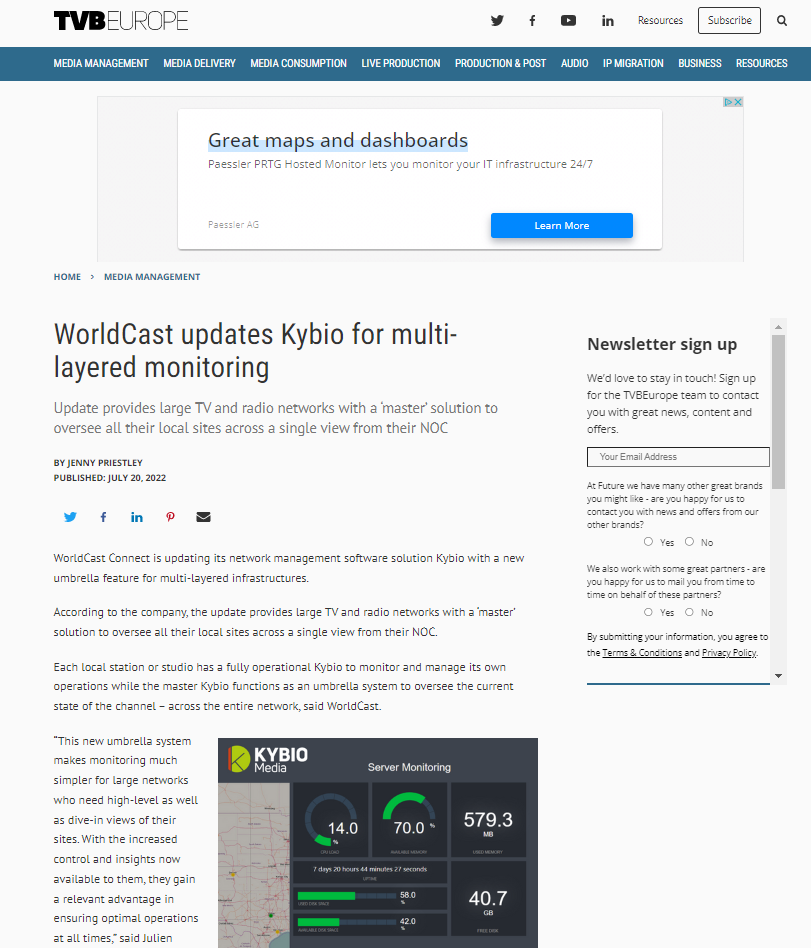Open Audio menu

click(x=575, y=63)
